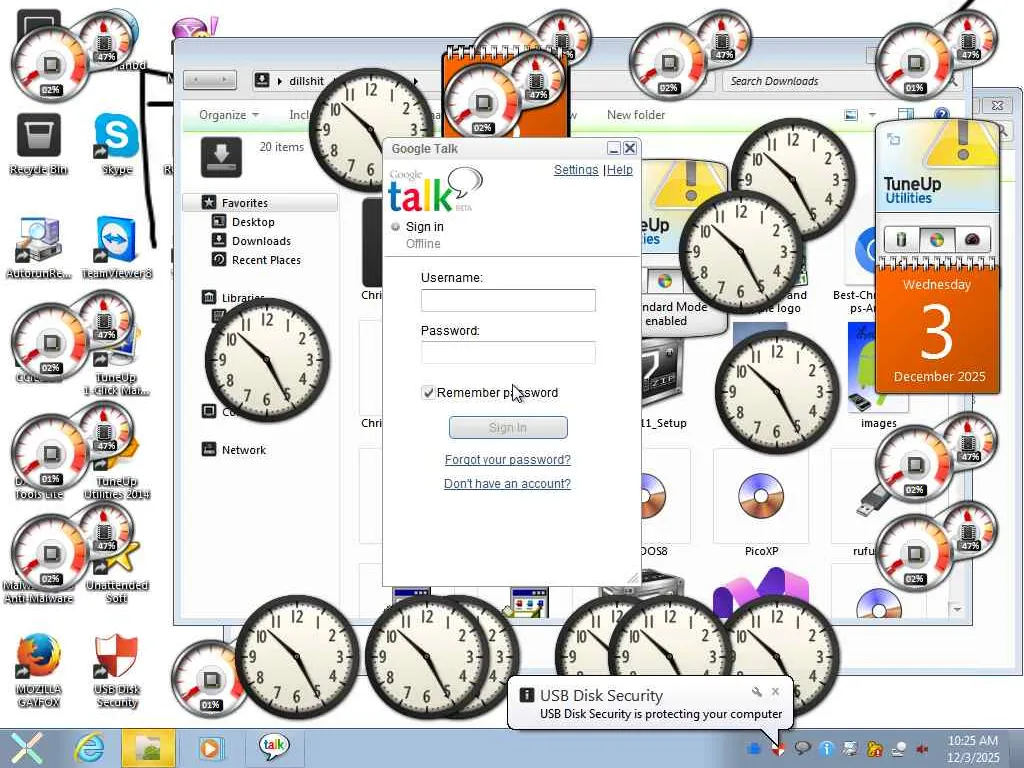This screenshot has width=1024, height=768.
Task: Select the AutorunRe... desktop shortcut
Action: click(39, 248)
